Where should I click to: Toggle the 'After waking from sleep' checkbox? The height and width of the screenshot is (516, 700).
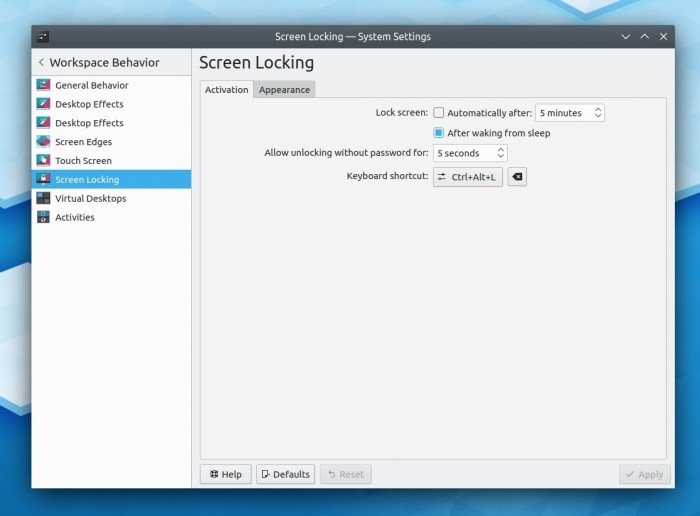pyautogui.click(x=439, y=133)
